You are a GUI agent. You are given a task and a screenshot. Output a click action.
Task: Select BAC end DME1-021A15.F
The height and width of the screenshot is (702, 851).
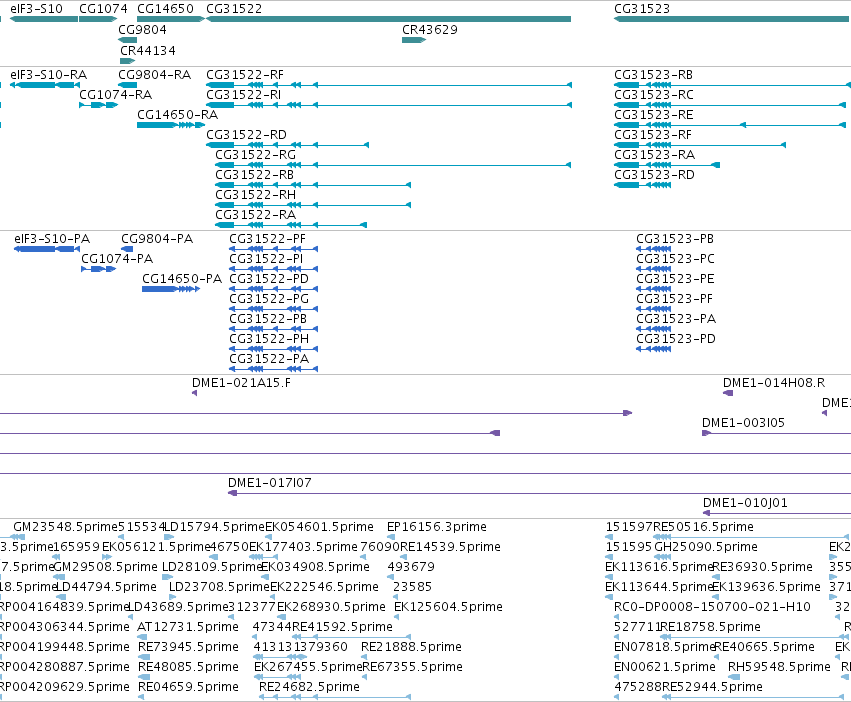pyautogui.click(x=194, y=393)
